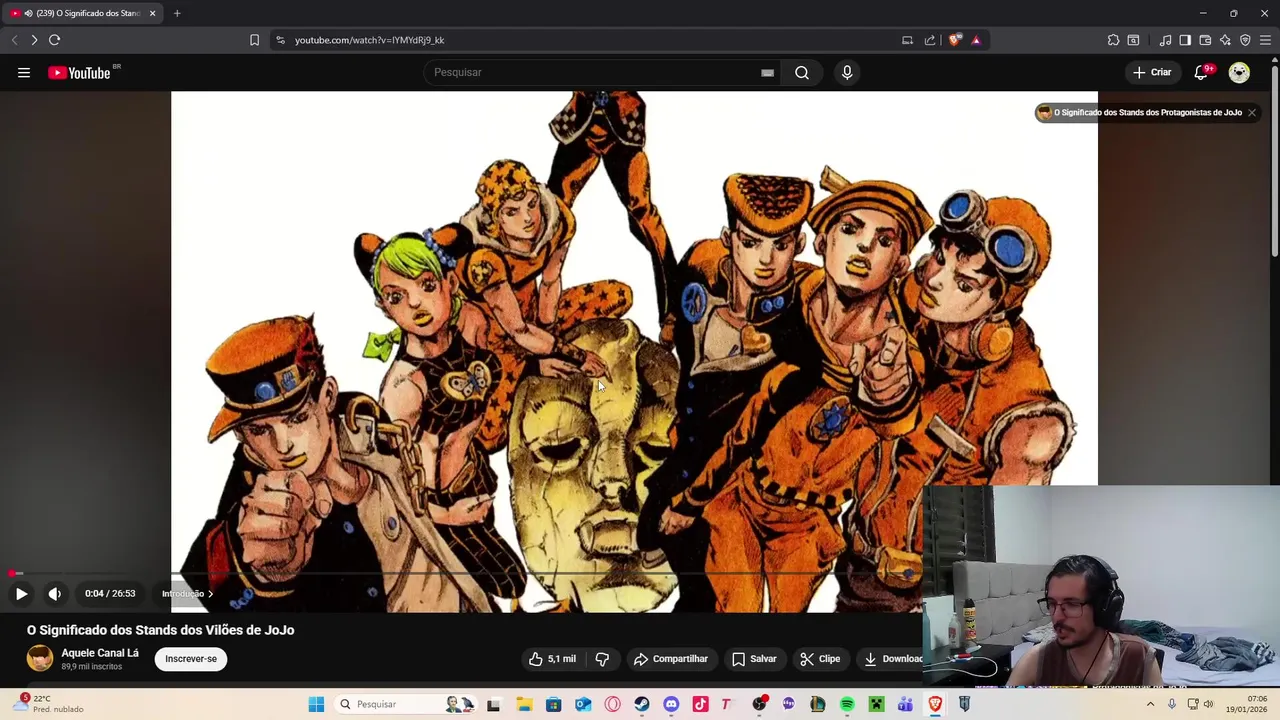Open Spotify from the taskbar
The height and width of the screenshot is (720, 1280).
pos(847,704)
